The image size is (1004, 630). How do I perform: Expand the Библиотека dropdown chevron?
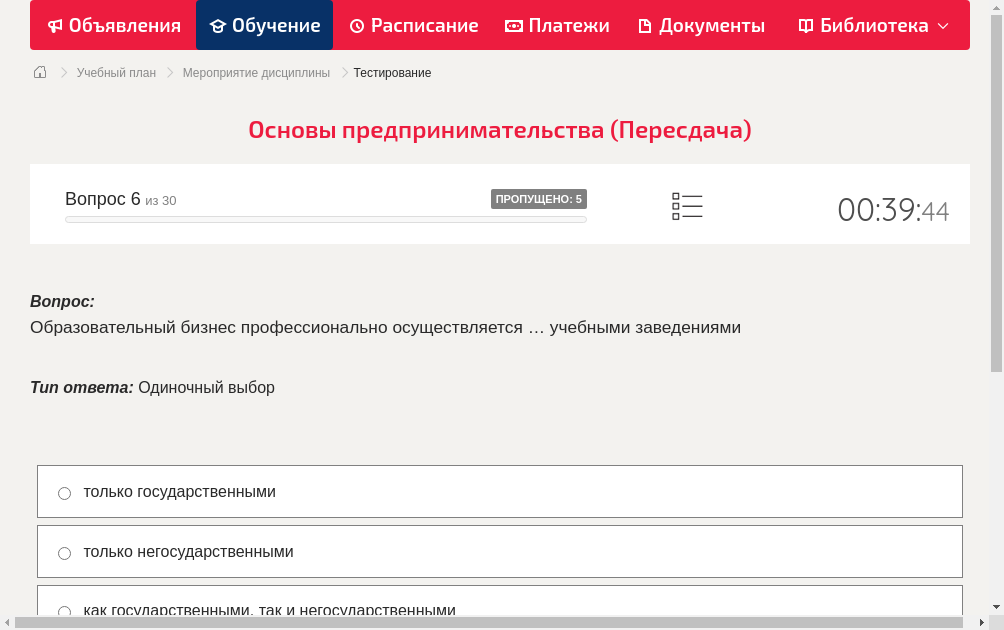tap(940, 26)
